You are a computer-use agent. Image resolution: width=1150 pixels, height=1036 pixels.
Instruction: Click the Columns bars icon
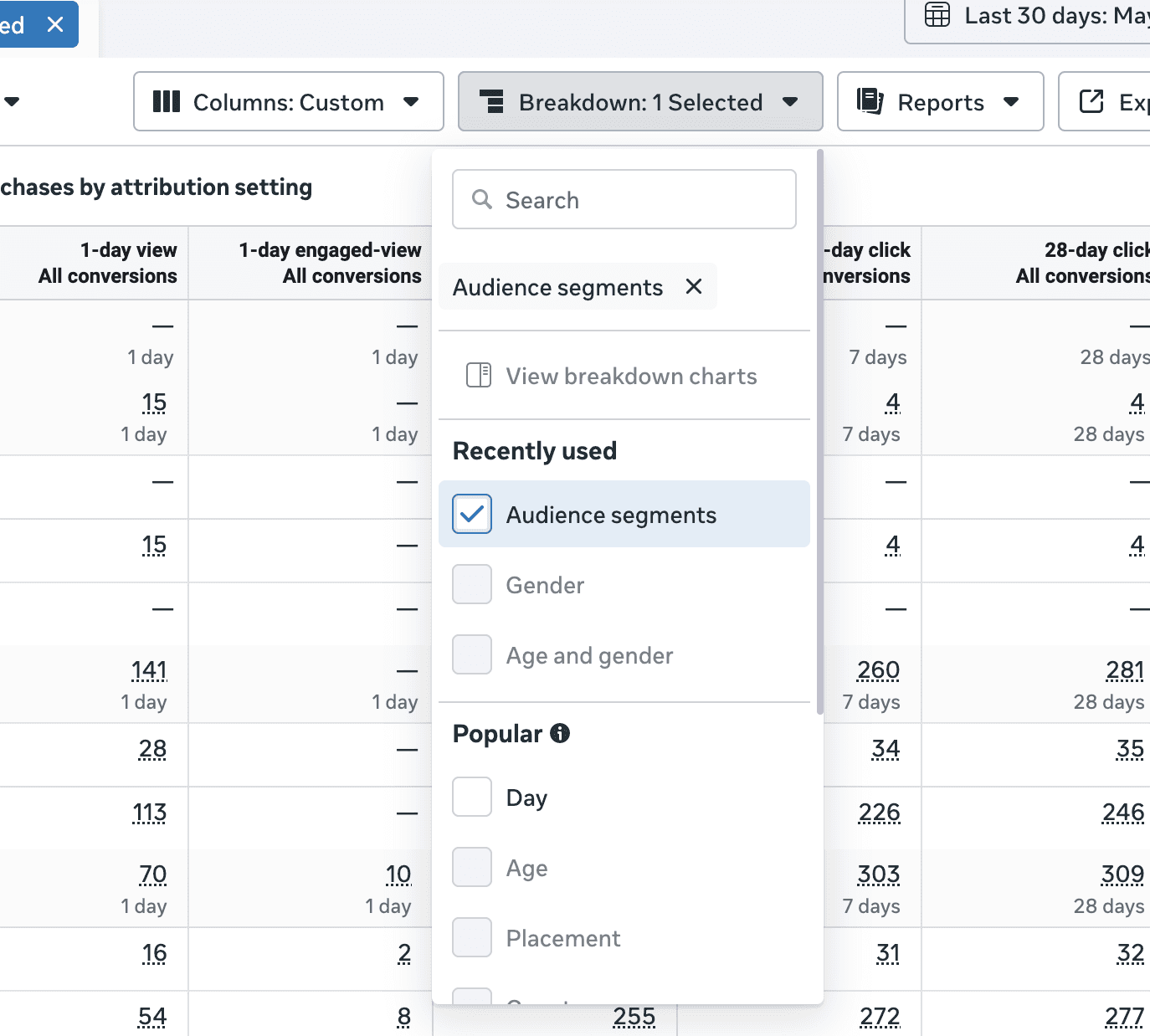(x=167, y=102)
